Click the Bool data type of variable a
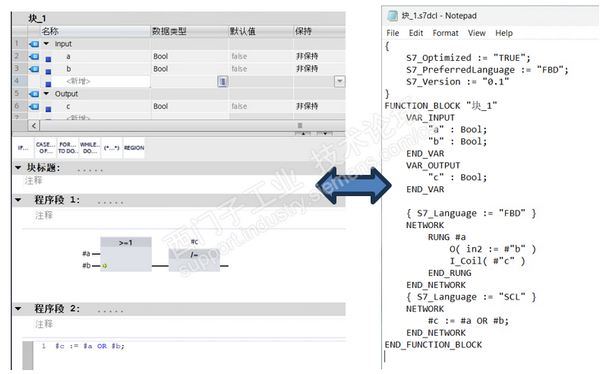The width and height of the screenshot is (600, 374). (x=161, y=57)
